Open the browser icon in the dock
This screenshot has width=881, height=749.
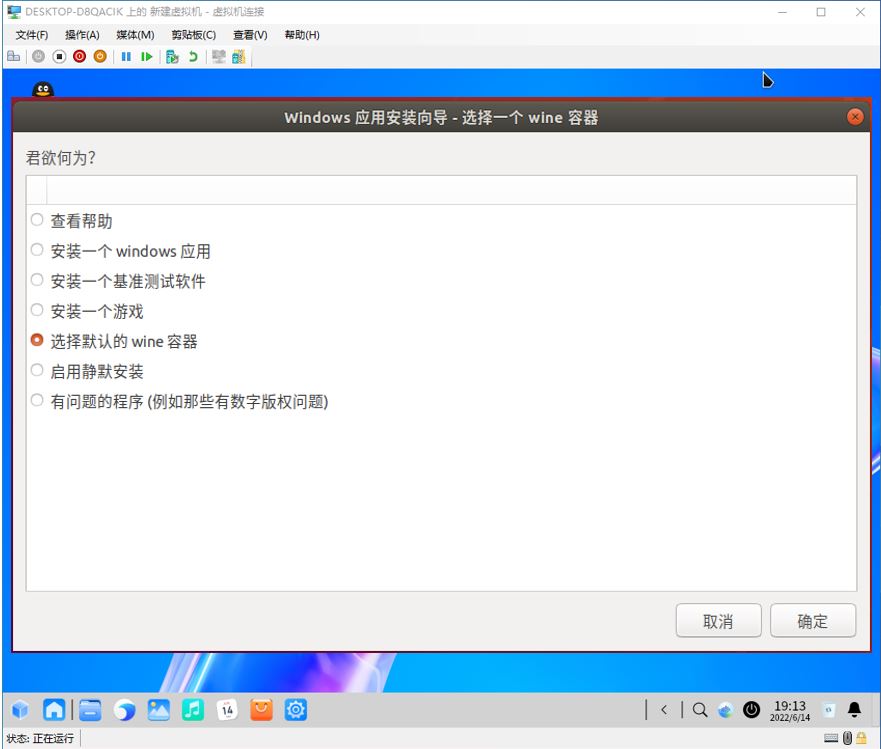124,709
